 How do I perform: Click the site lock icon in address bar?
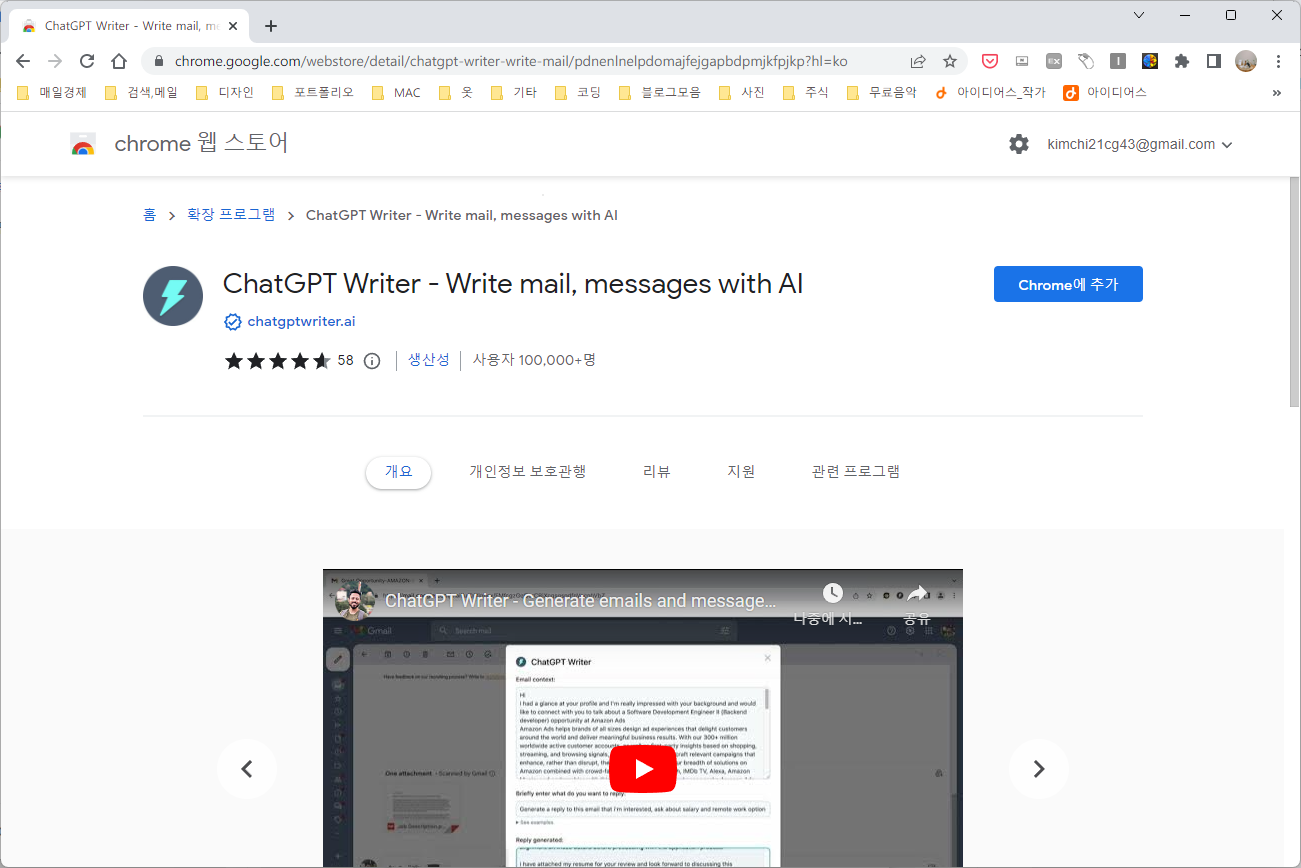(158, 61)
